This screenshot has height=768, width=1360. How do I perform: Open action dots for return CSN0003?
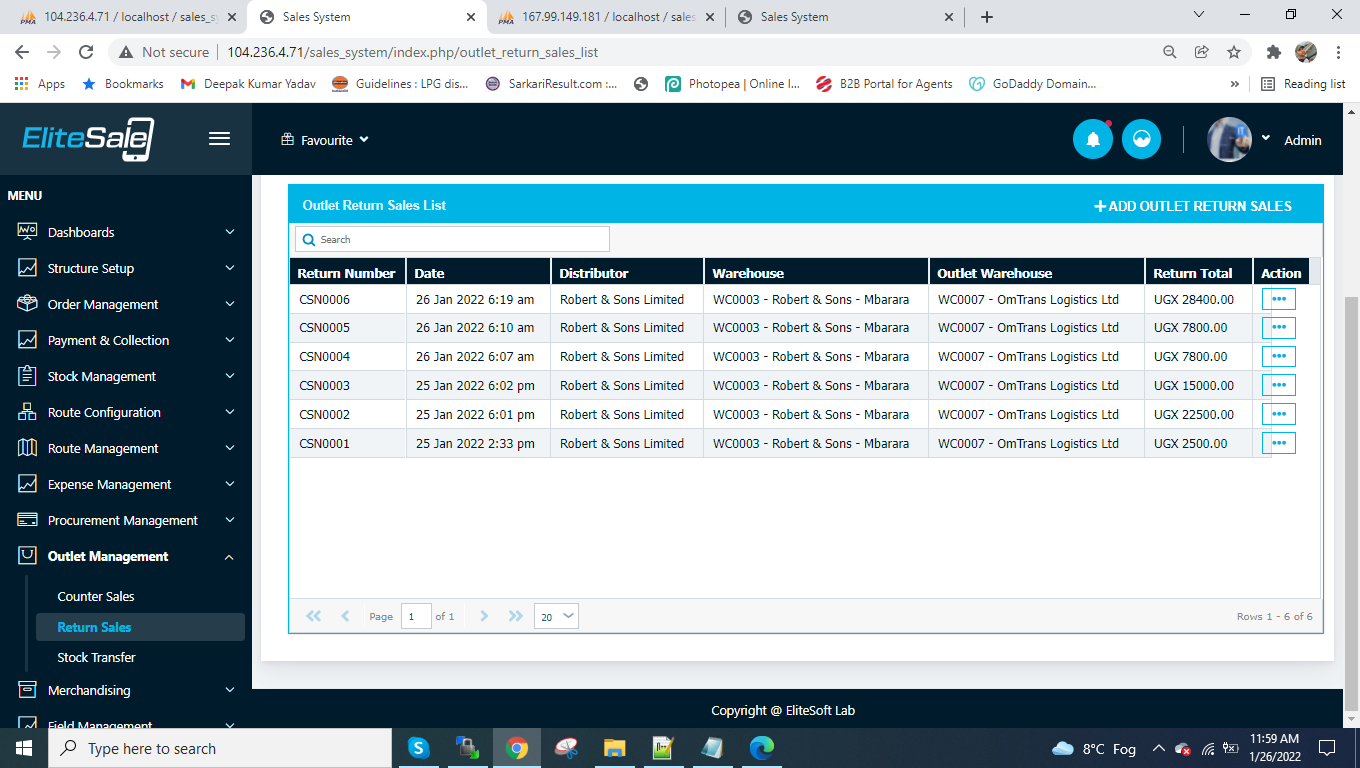click(x=1278, y=385)
